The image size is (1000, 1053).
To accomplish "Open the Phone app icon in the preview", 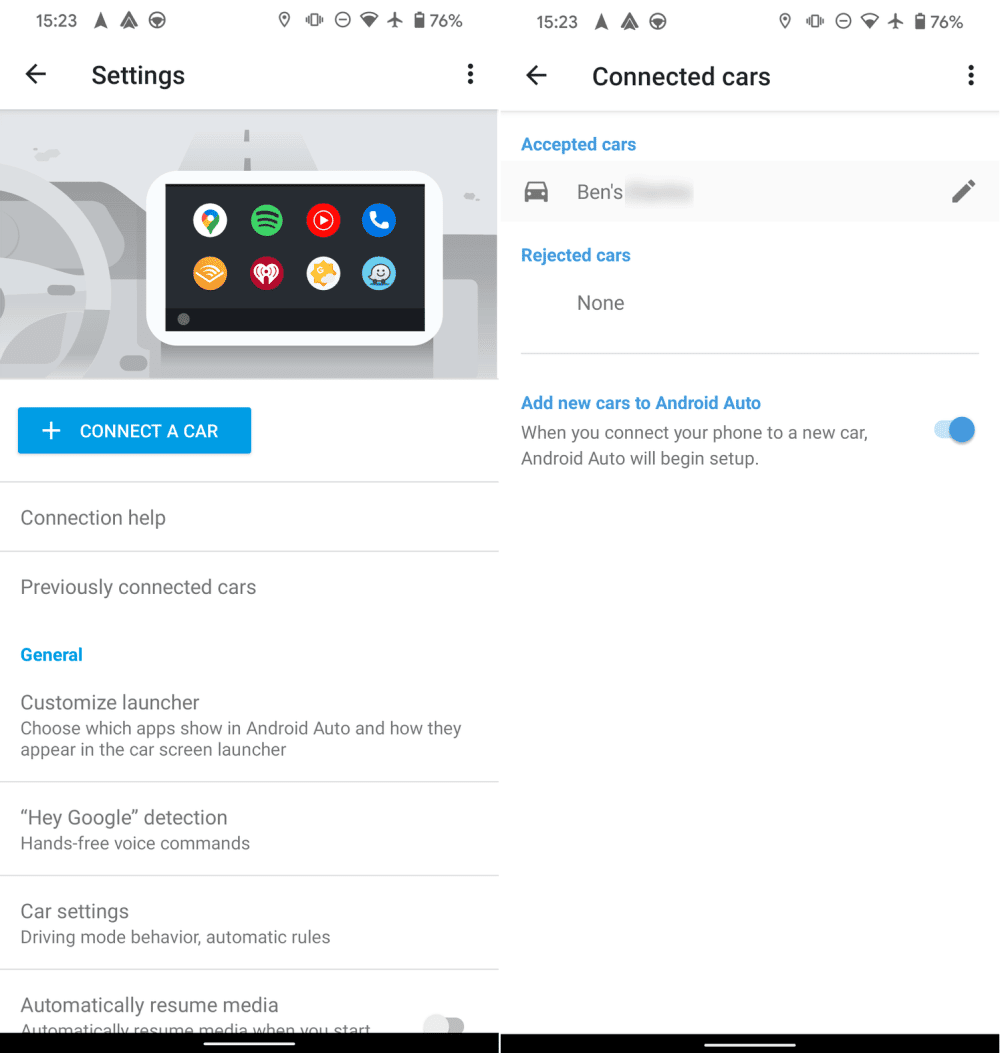I will pos(378,221).
